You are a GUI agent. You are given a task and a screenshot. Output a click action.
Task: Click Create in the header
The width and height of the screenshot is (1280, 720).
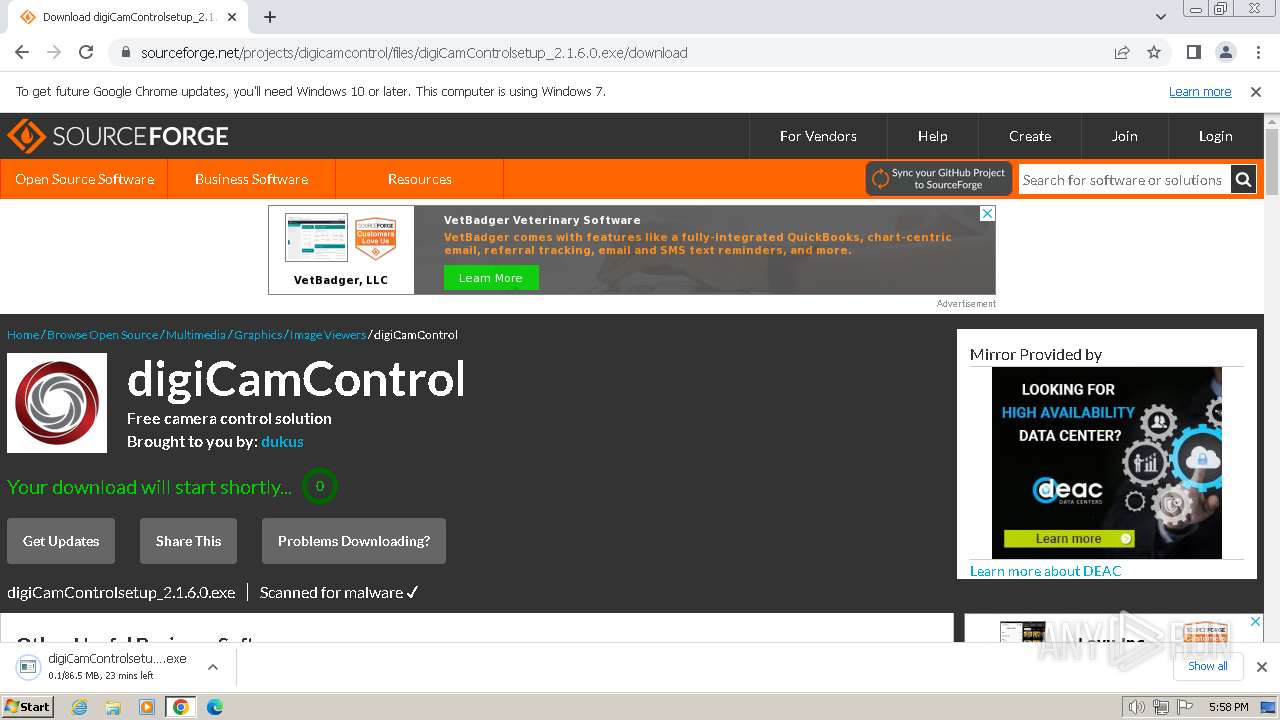coord(1030,136)
